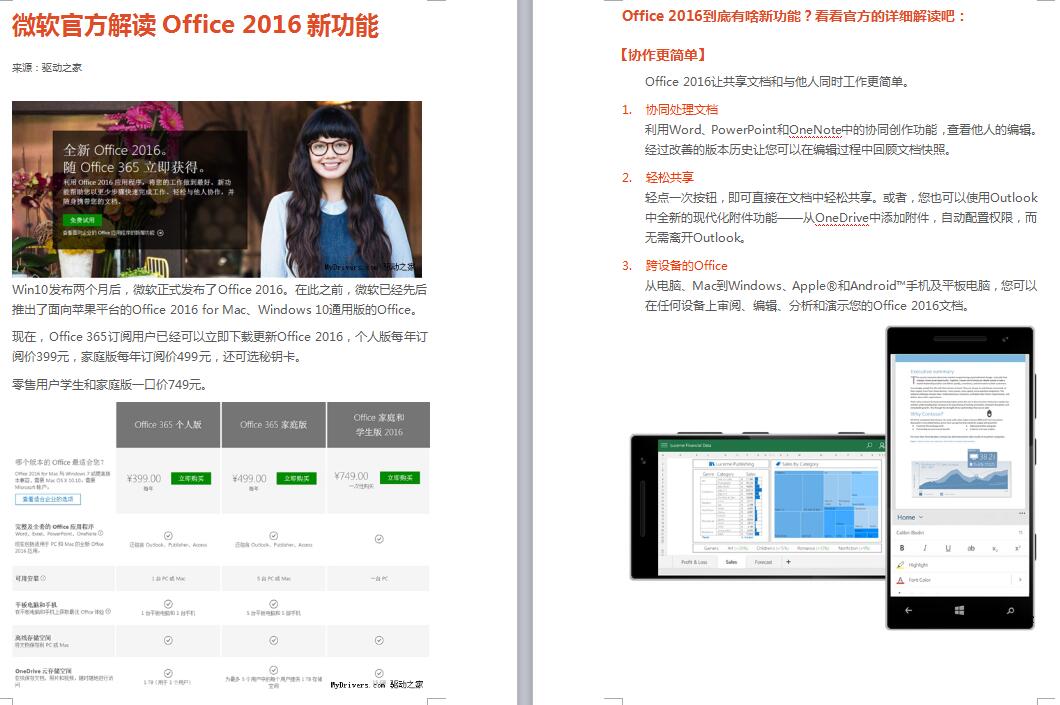Click the green 立即购买 button for ¥399.00
Image resolution: width=1060 pixels, height=705 pixels.
pyautogui.click(x=190, y=478)
